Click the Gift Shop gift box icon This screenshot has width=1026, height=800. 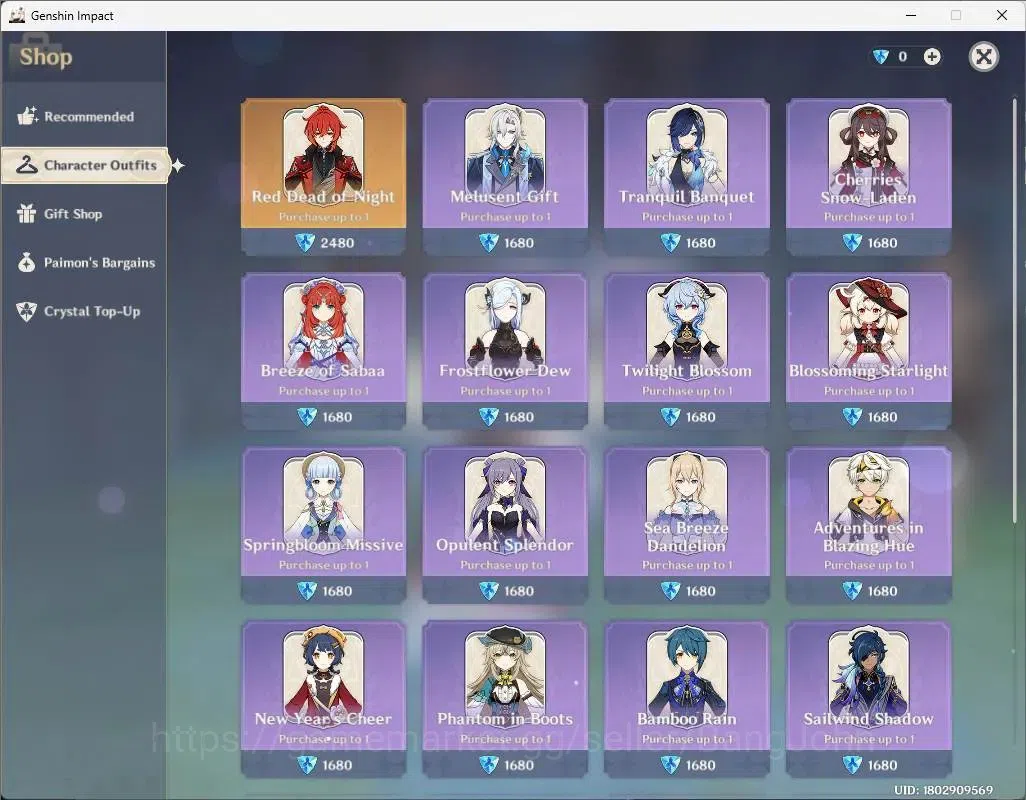[27, 214]
